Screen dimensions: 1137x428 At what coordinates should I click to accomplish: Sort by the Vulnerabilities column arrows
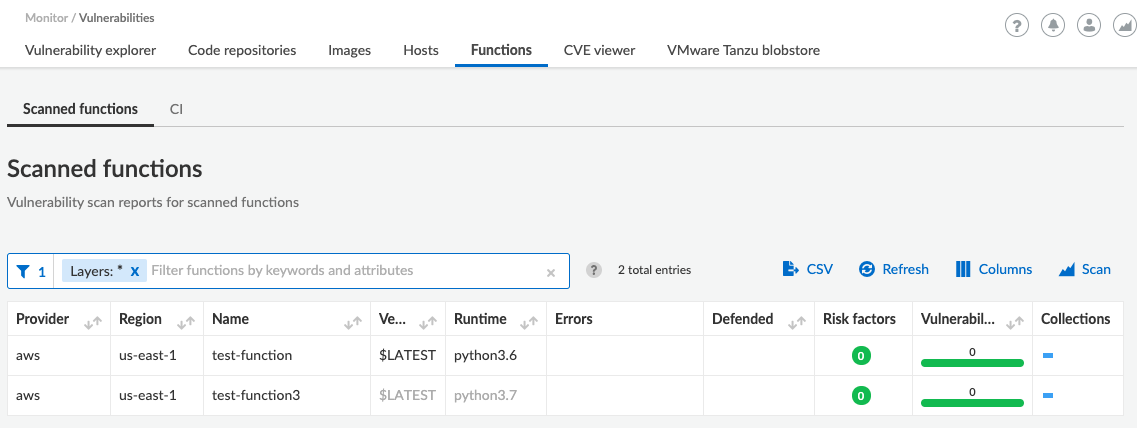tap(1016, 323)
